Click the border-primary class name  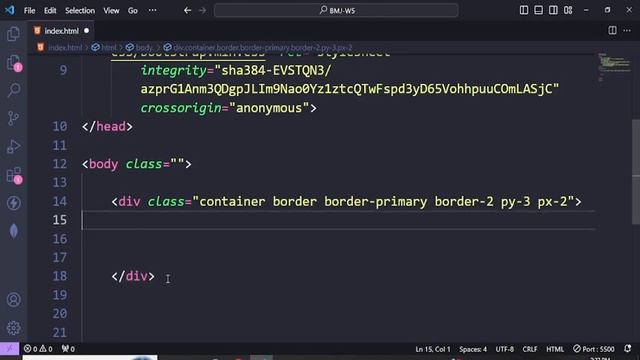click(375, 201)
